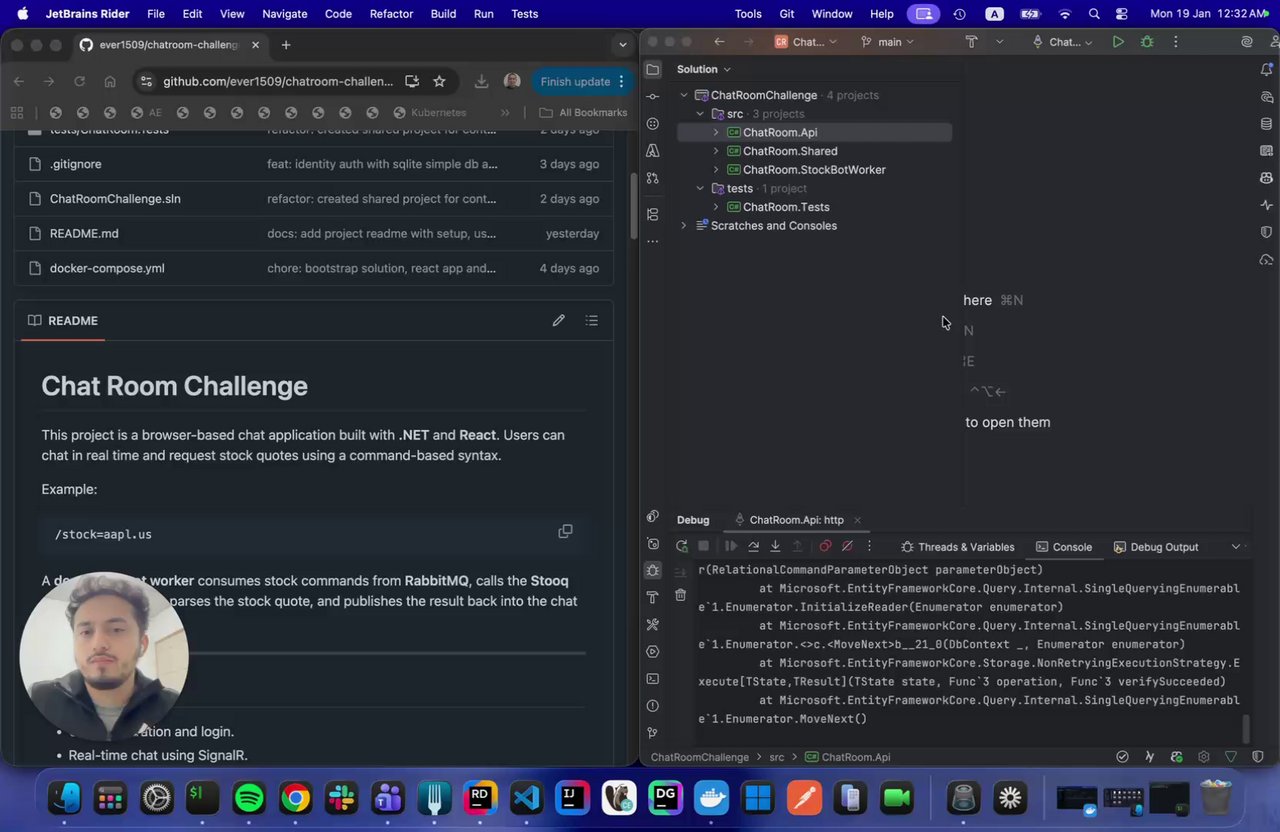Copy the /stock=aapl.us code snippet

(x=565, y=532)
